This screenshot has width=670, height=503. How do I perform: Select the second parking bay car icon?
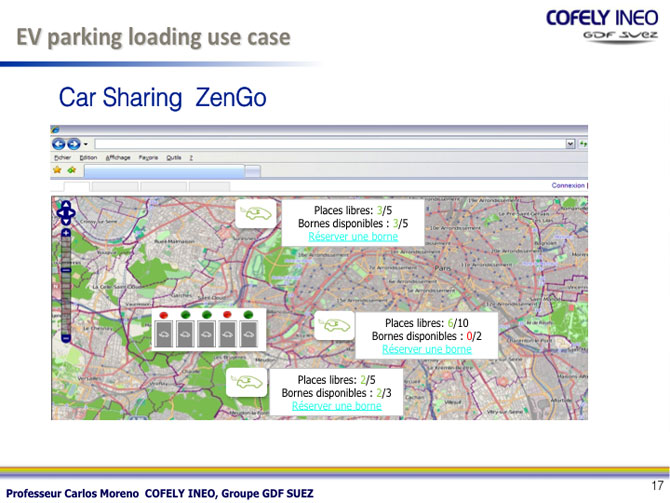pos(185,334)
